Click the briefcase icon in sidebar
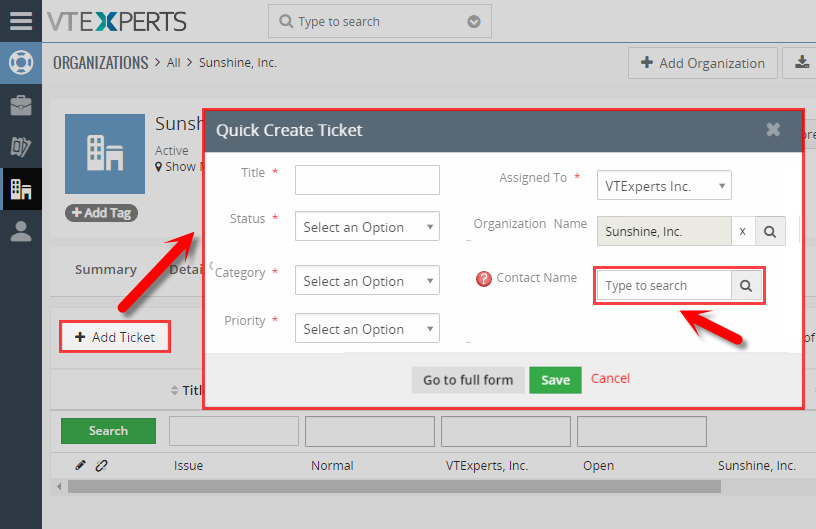Image resolution: width=816 pixels, height=529 pixels. point(21,105)
